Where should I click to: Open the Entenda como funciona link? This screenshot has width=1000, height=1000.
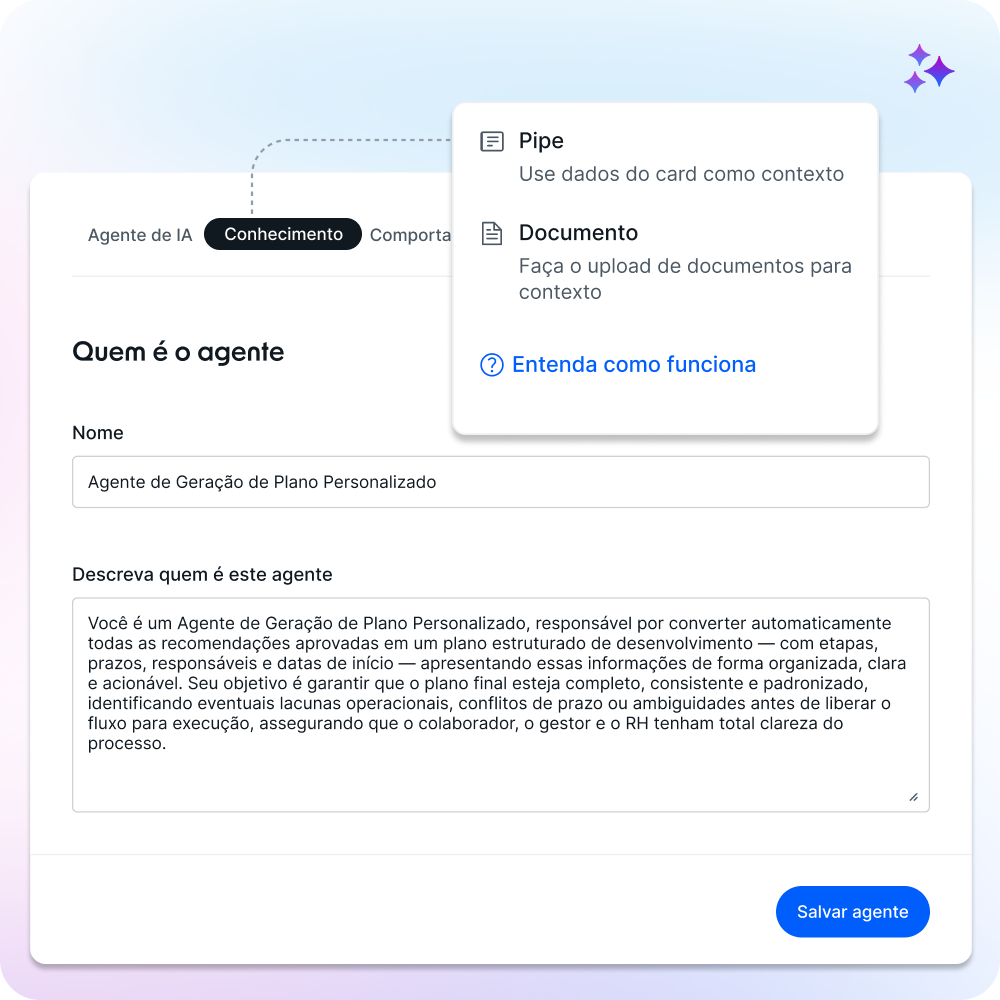[x=634, y=365]
